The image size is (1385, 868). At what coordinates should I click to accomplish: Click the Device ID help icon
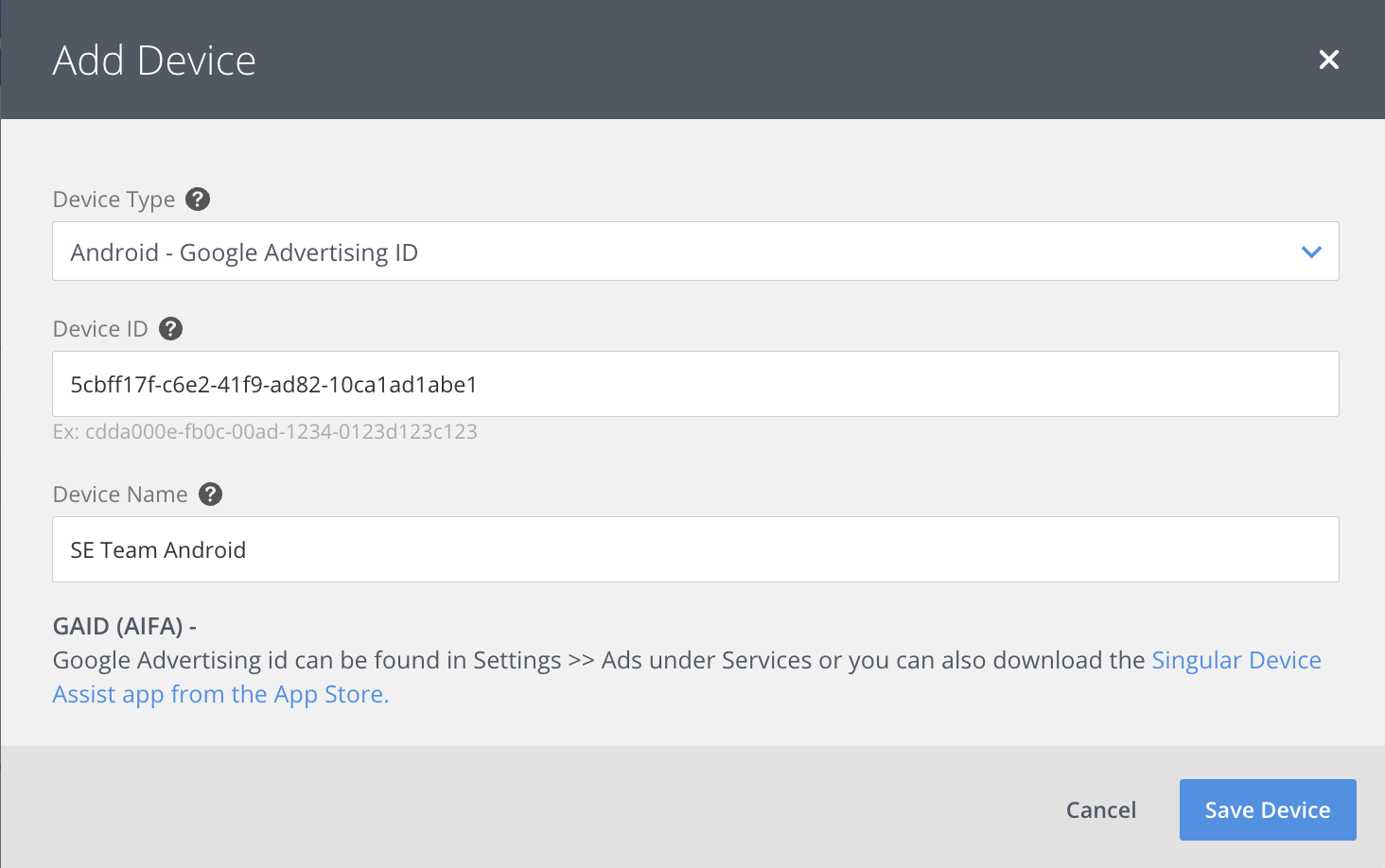170,329
